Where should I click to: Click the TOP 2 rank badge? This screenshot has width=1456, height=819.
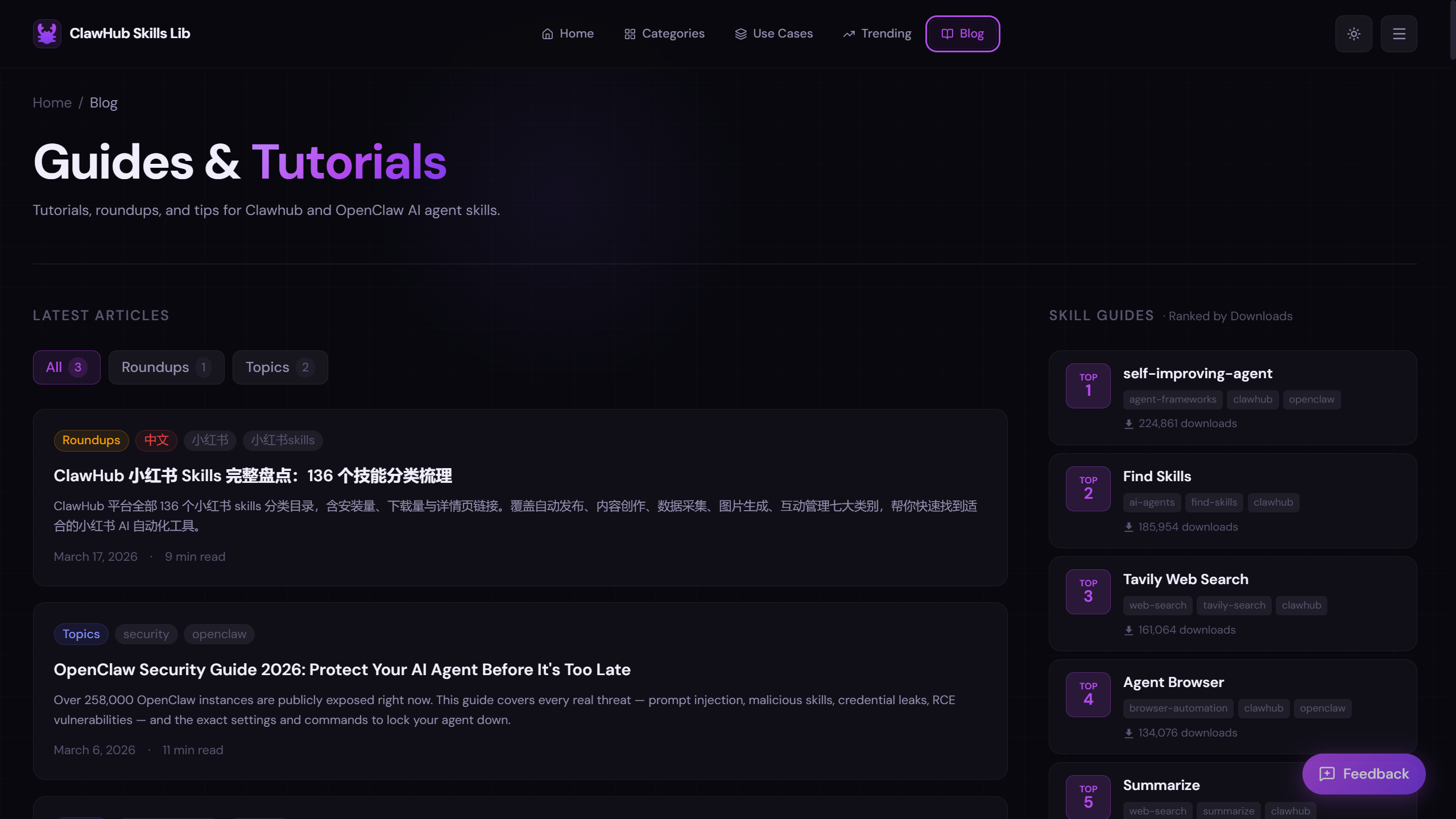[x=1088, y=489]
